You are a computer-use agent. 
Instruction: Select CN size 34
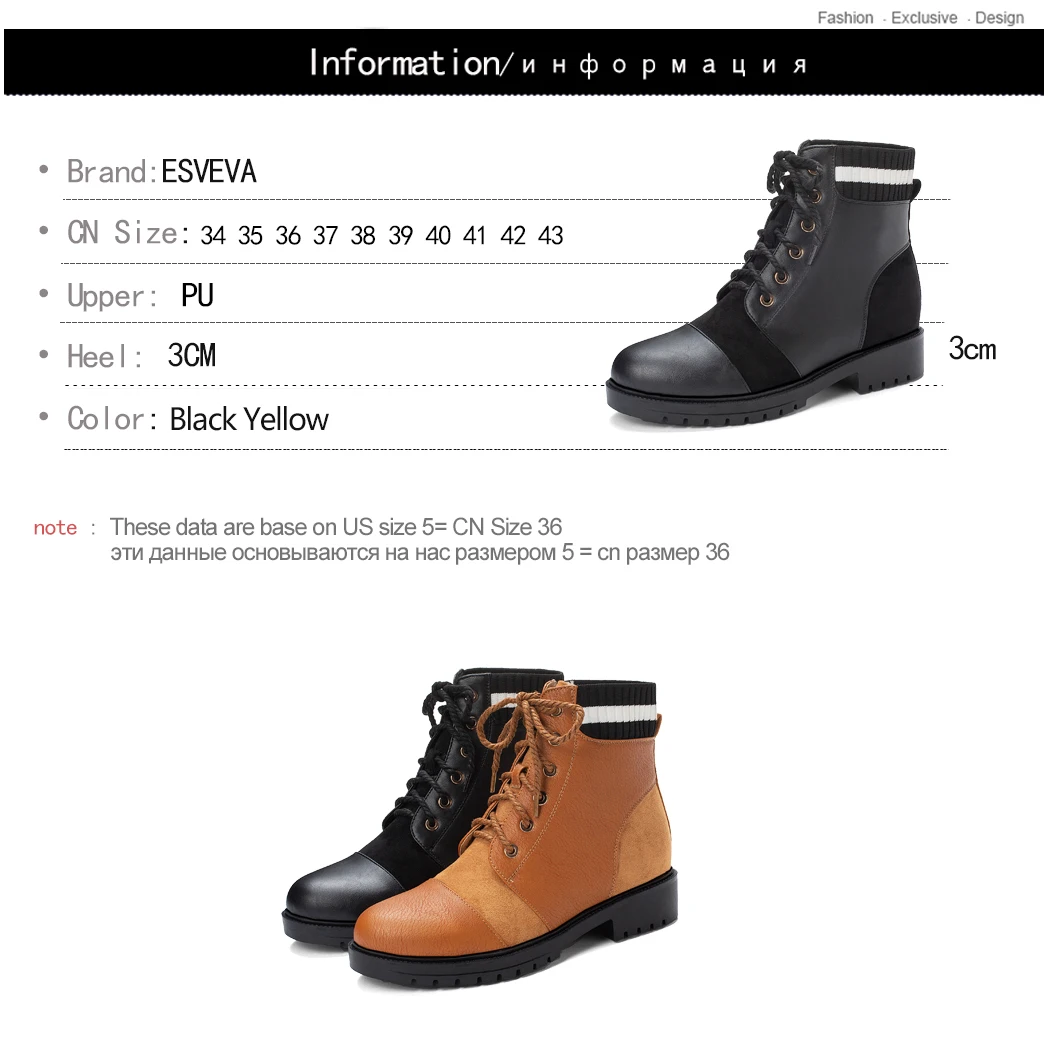213,235
